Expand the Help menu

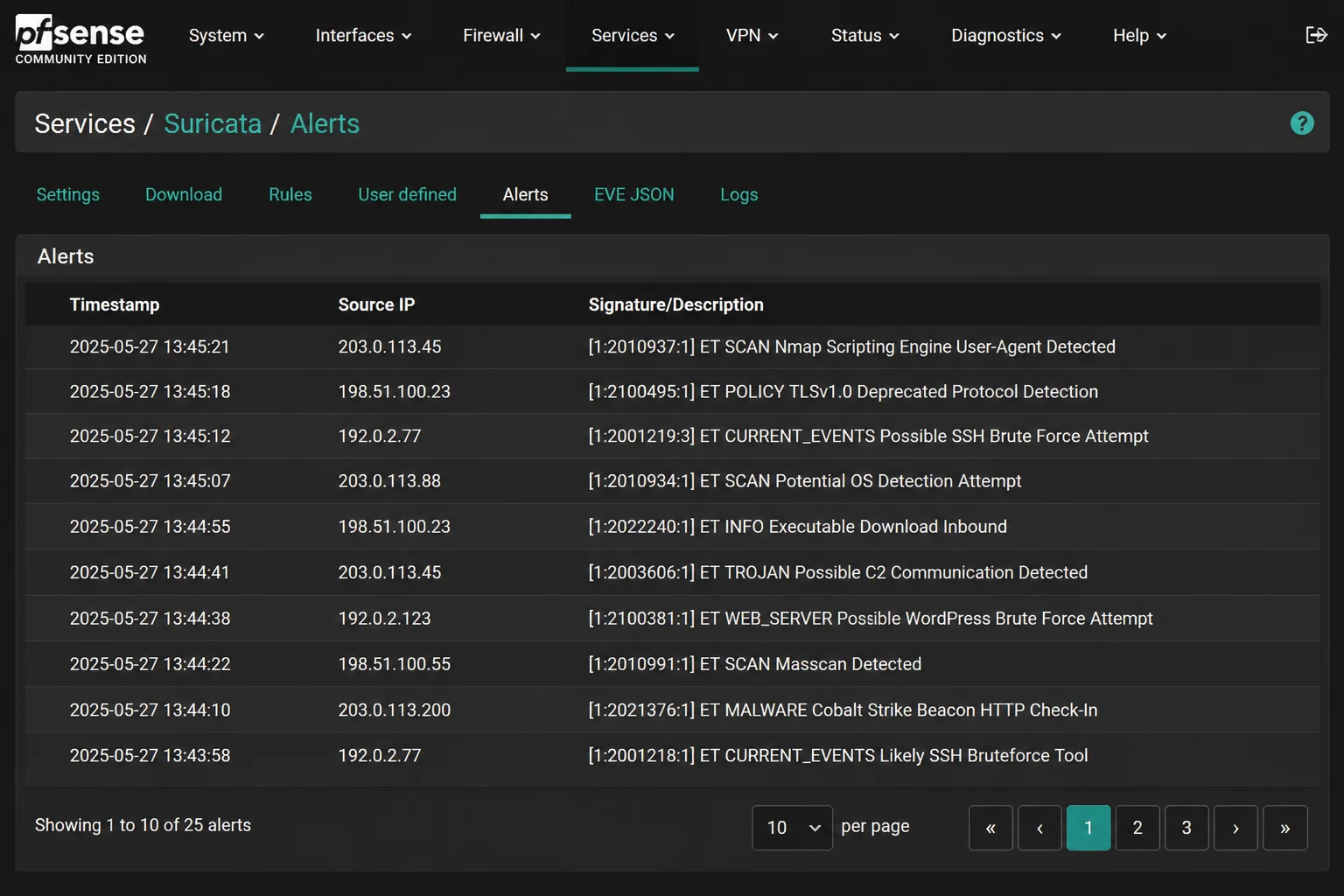1139,36
